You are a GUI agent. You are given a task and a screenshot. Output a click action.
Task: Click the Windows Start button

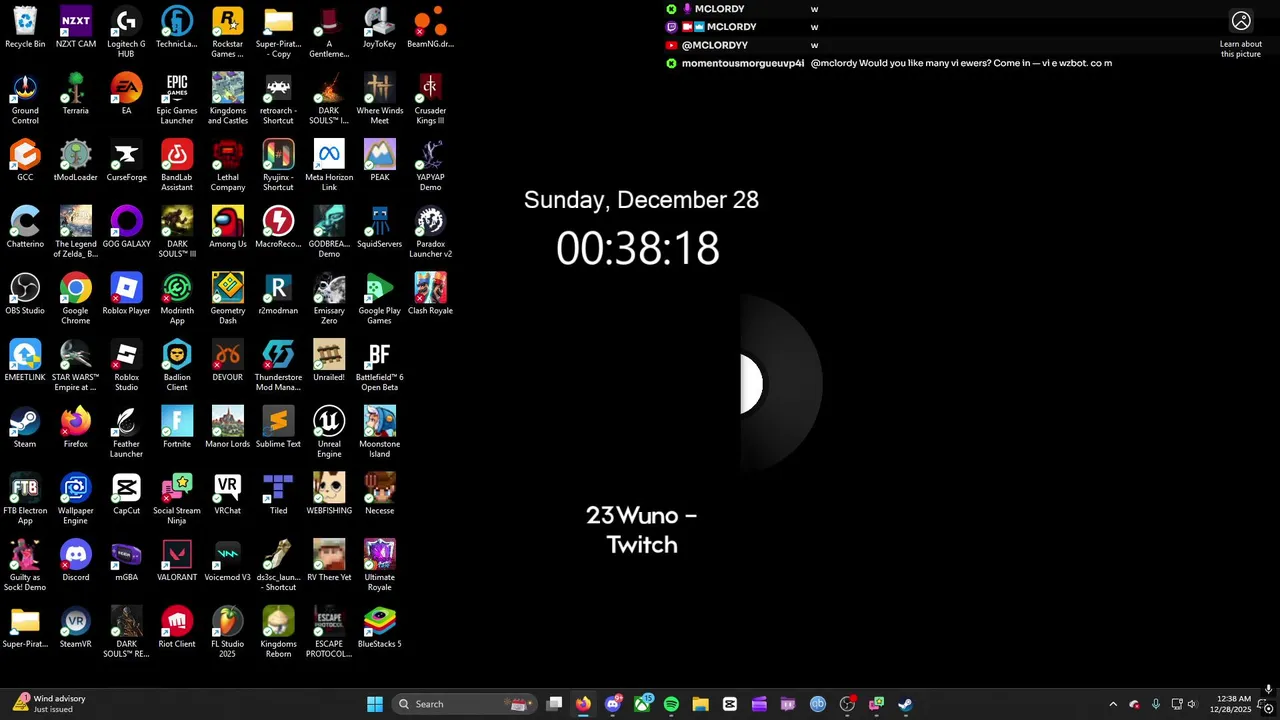coord(375,704)
